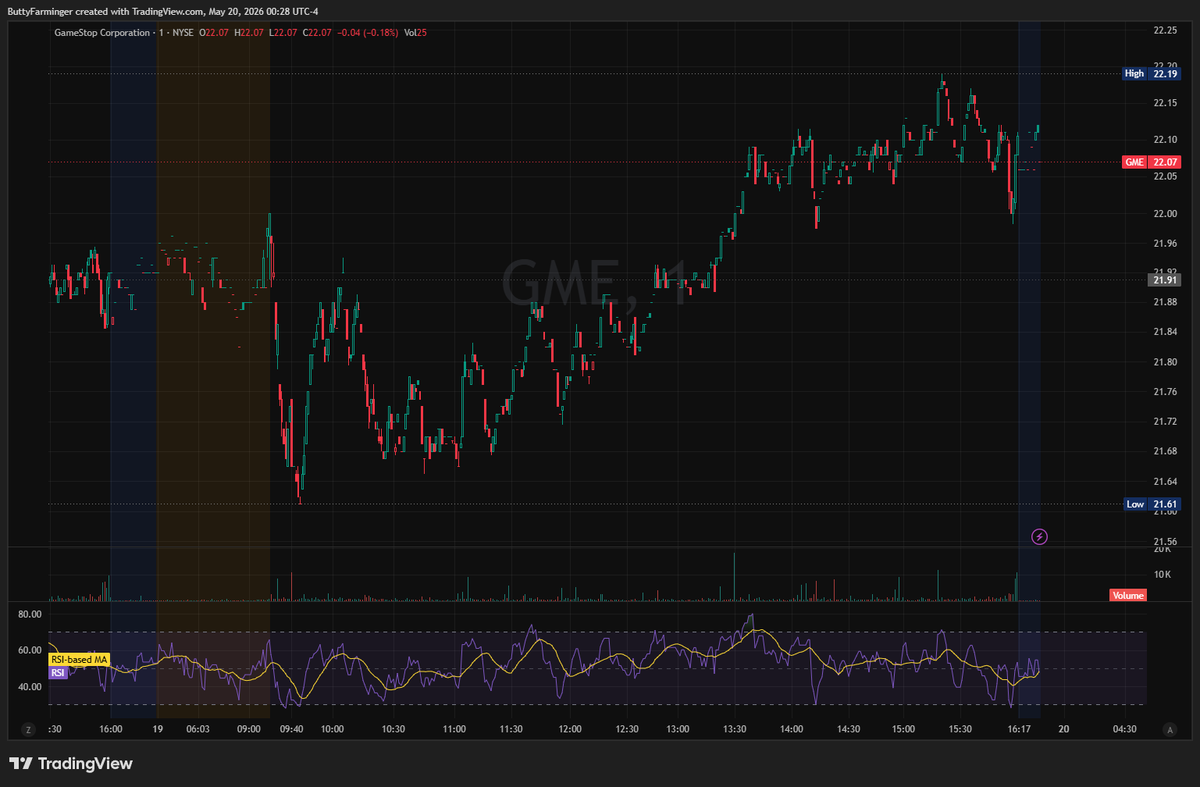
Task: Click the 09:40 time axis label
Action: [x=292, y=730]
